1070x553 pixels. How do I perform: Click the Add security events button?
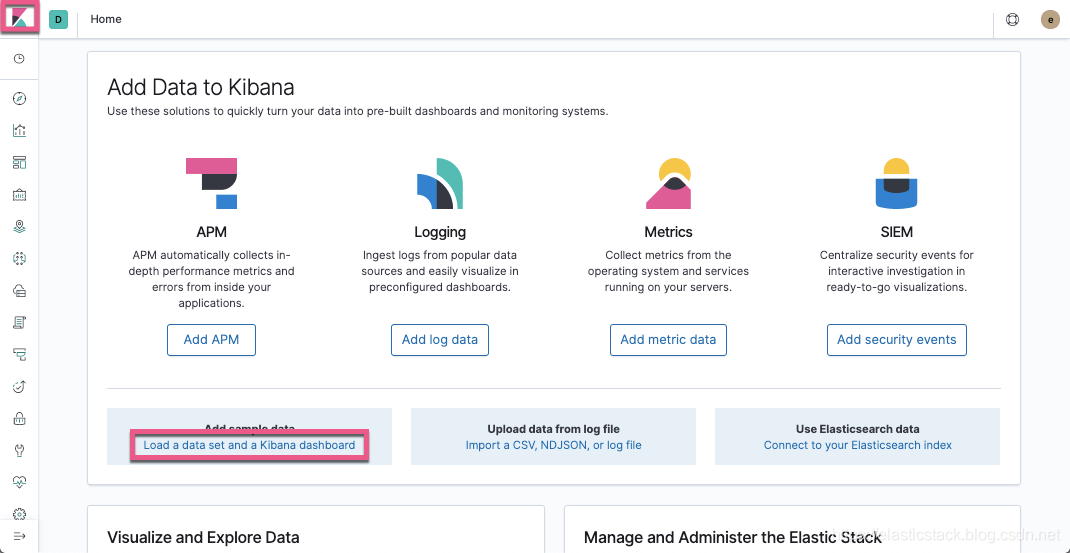click(897, 339)
